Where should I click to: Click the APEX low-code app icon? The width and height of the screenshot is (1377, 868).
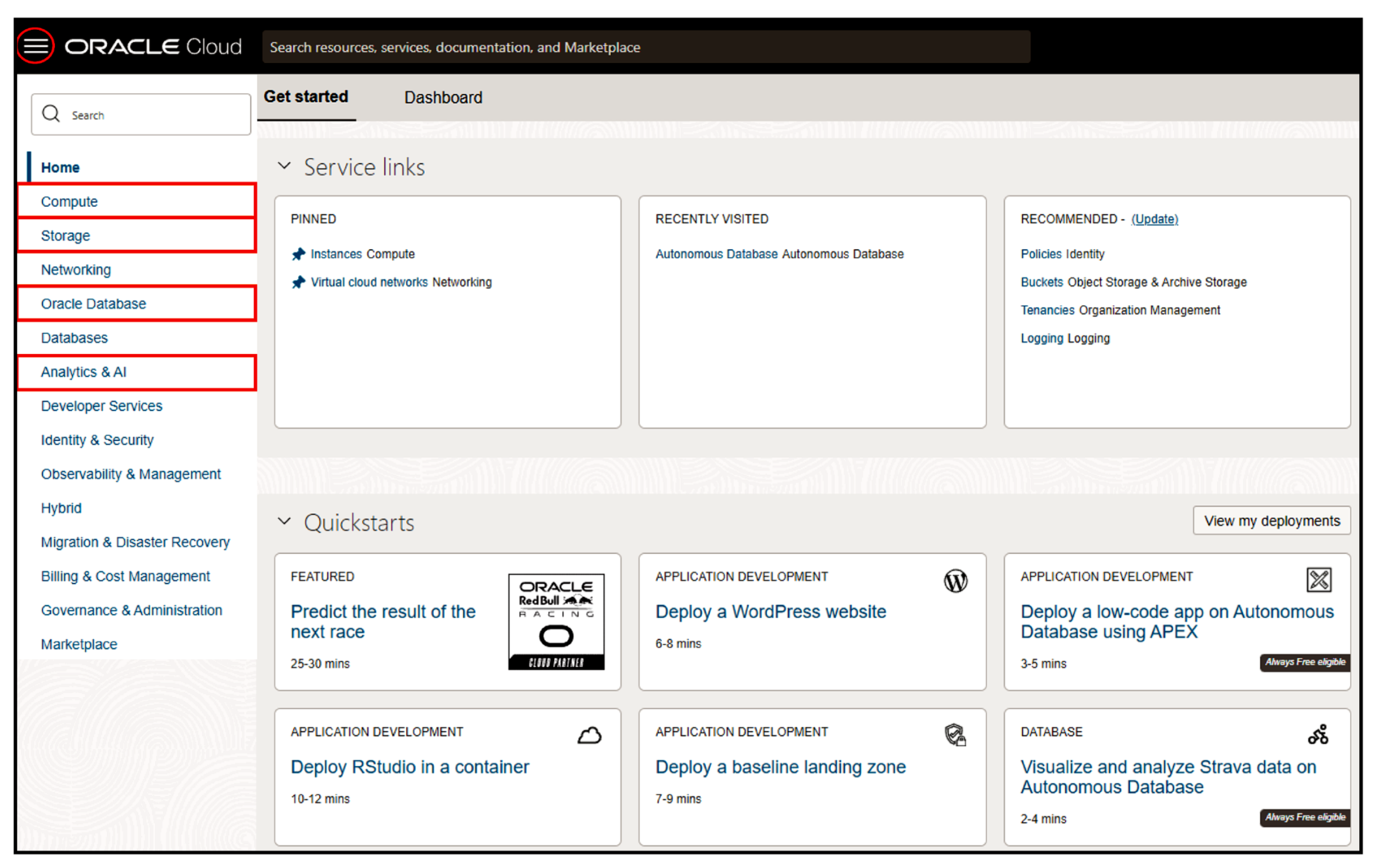point(1319,580)
